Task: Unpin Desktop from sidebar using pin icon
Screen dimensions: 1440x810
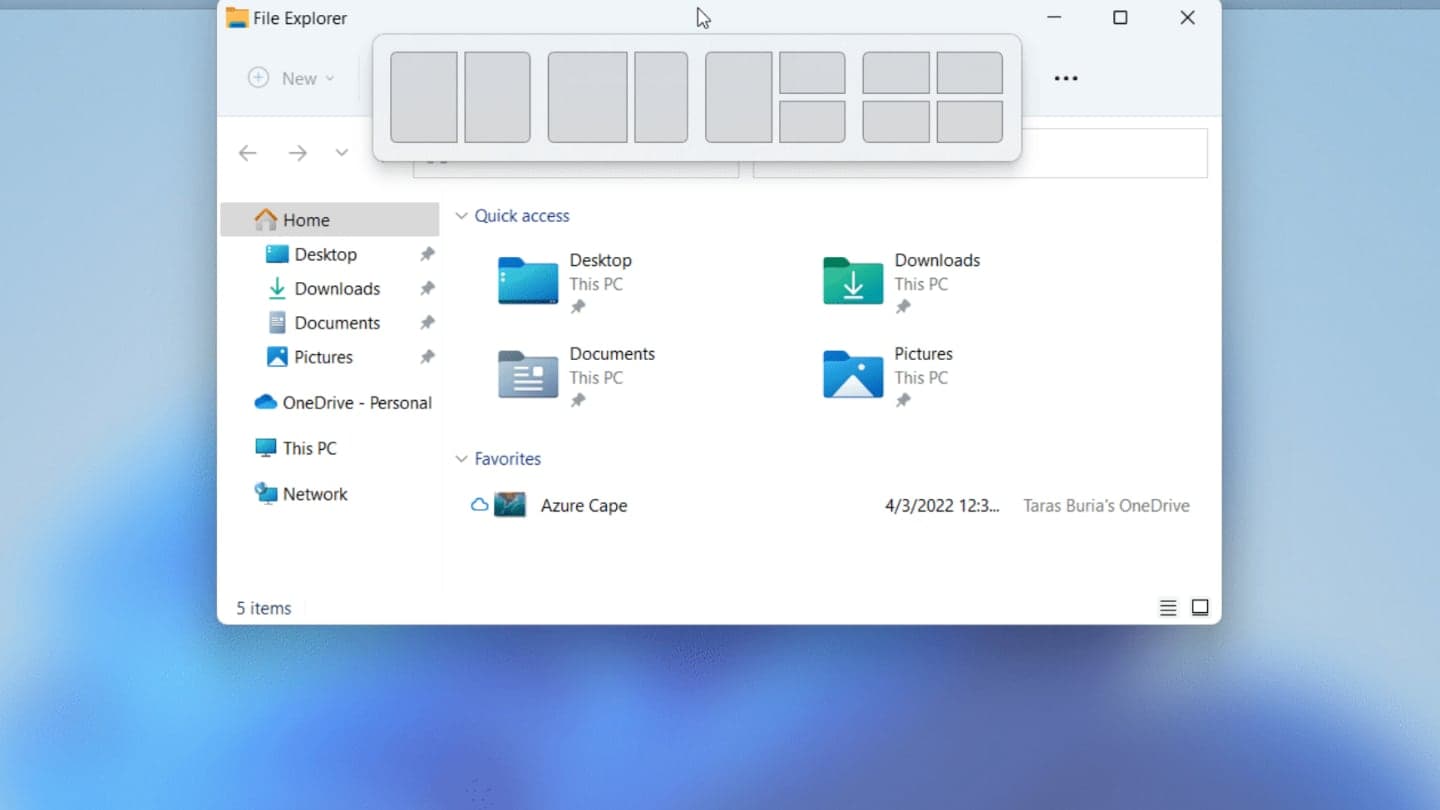Action: pos(427,255)
